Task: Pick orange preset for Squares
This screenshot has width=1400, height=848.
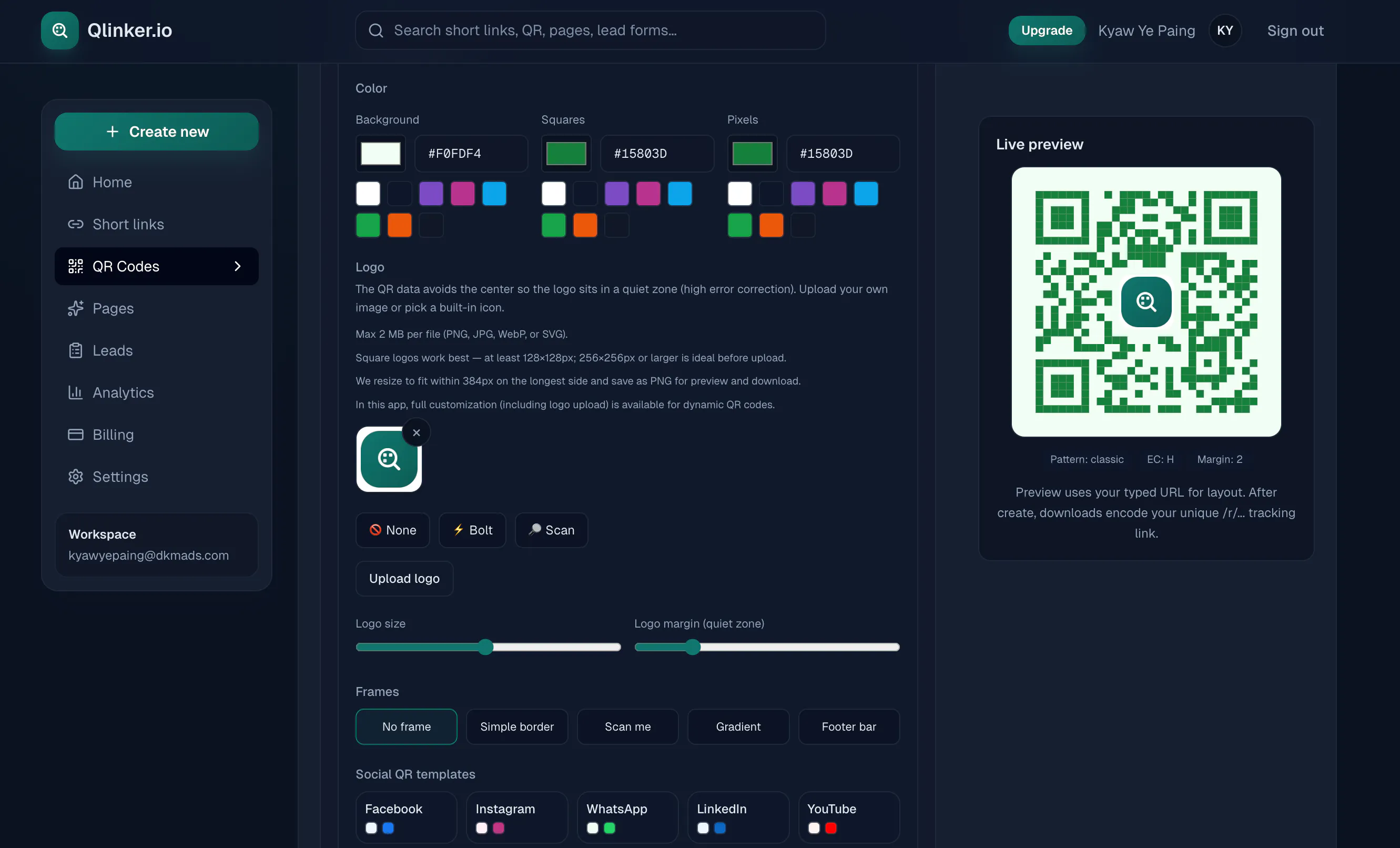Action: pyautogui.click(x=585, y=225)
